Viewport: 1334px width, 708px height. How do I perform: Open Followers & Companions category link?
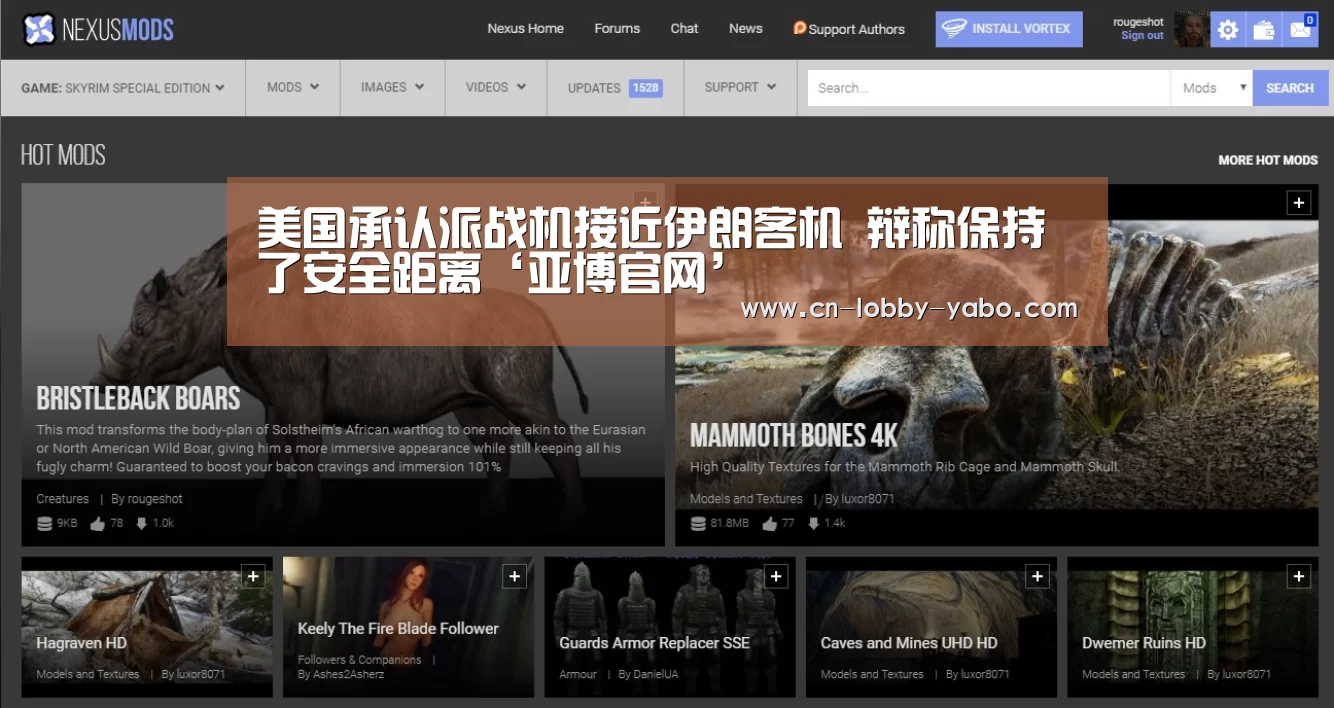click(360, 660)
